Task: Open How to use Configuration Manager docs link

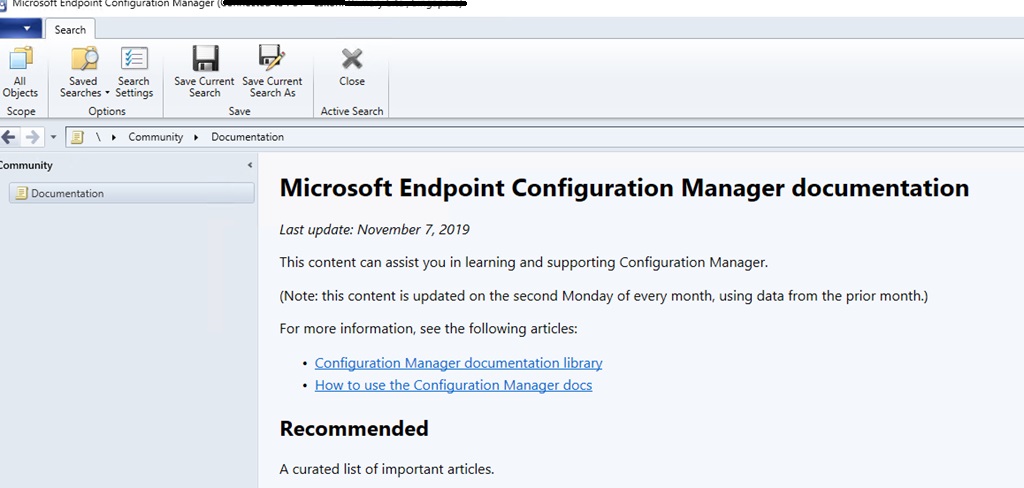Action: (x=453, y=385)
